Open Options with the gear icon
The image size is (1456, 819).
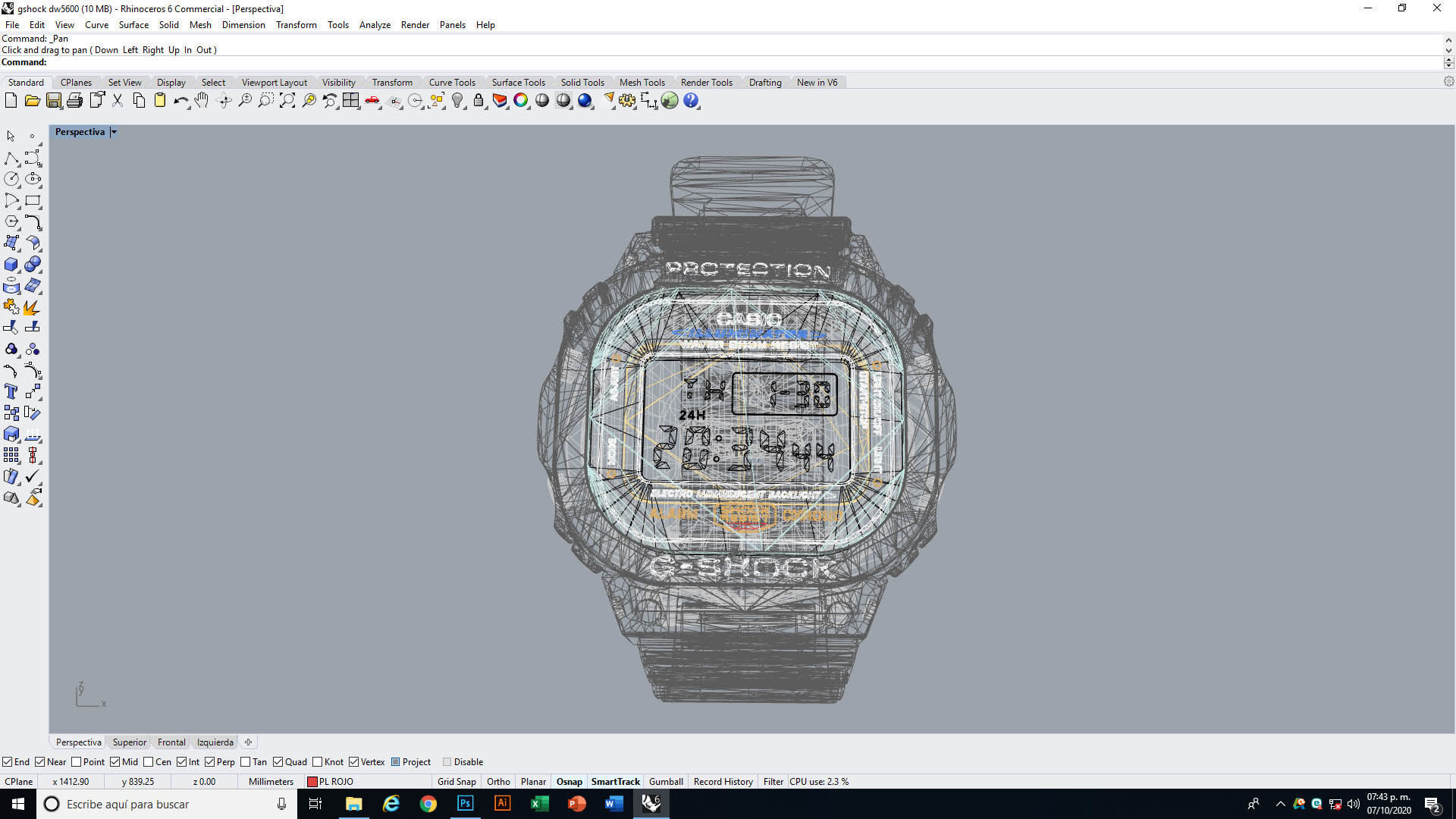(627, 101)
